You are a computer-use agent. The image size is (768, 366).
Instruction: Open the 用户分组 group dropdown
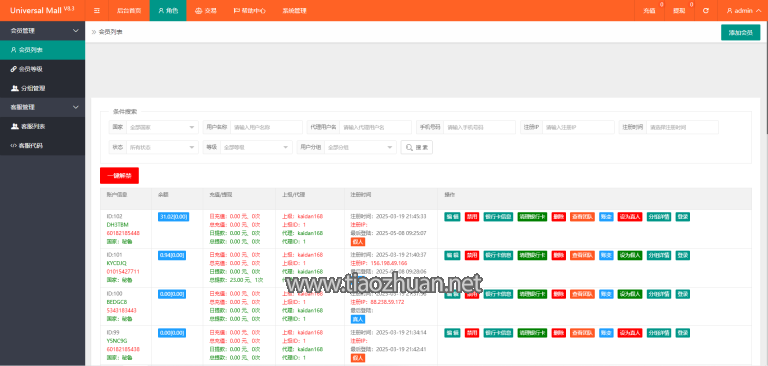point(360,147)
